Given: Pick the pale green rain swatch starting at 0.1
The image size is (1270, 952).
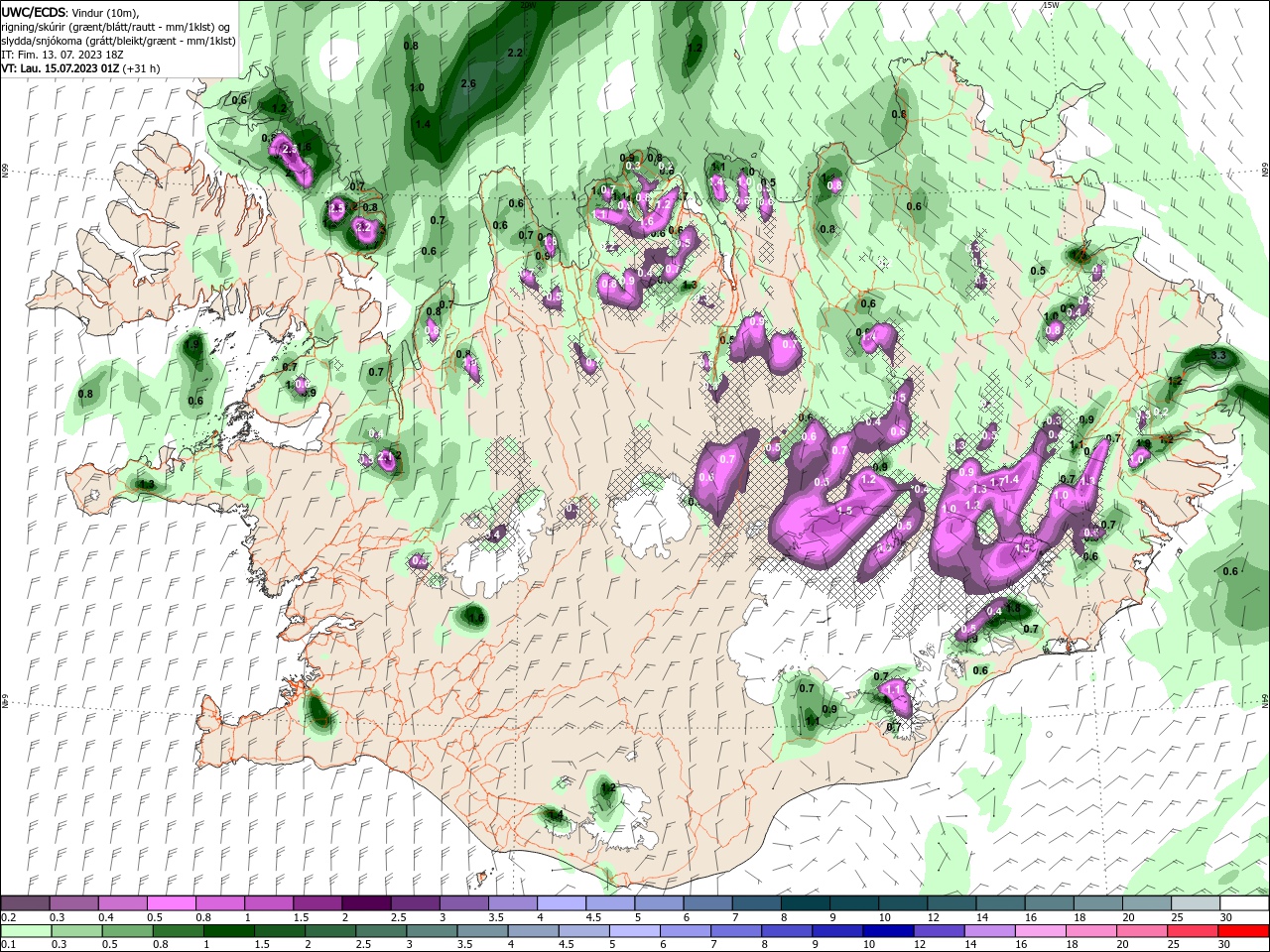Looking at the screenshot, I should point(25,933).
